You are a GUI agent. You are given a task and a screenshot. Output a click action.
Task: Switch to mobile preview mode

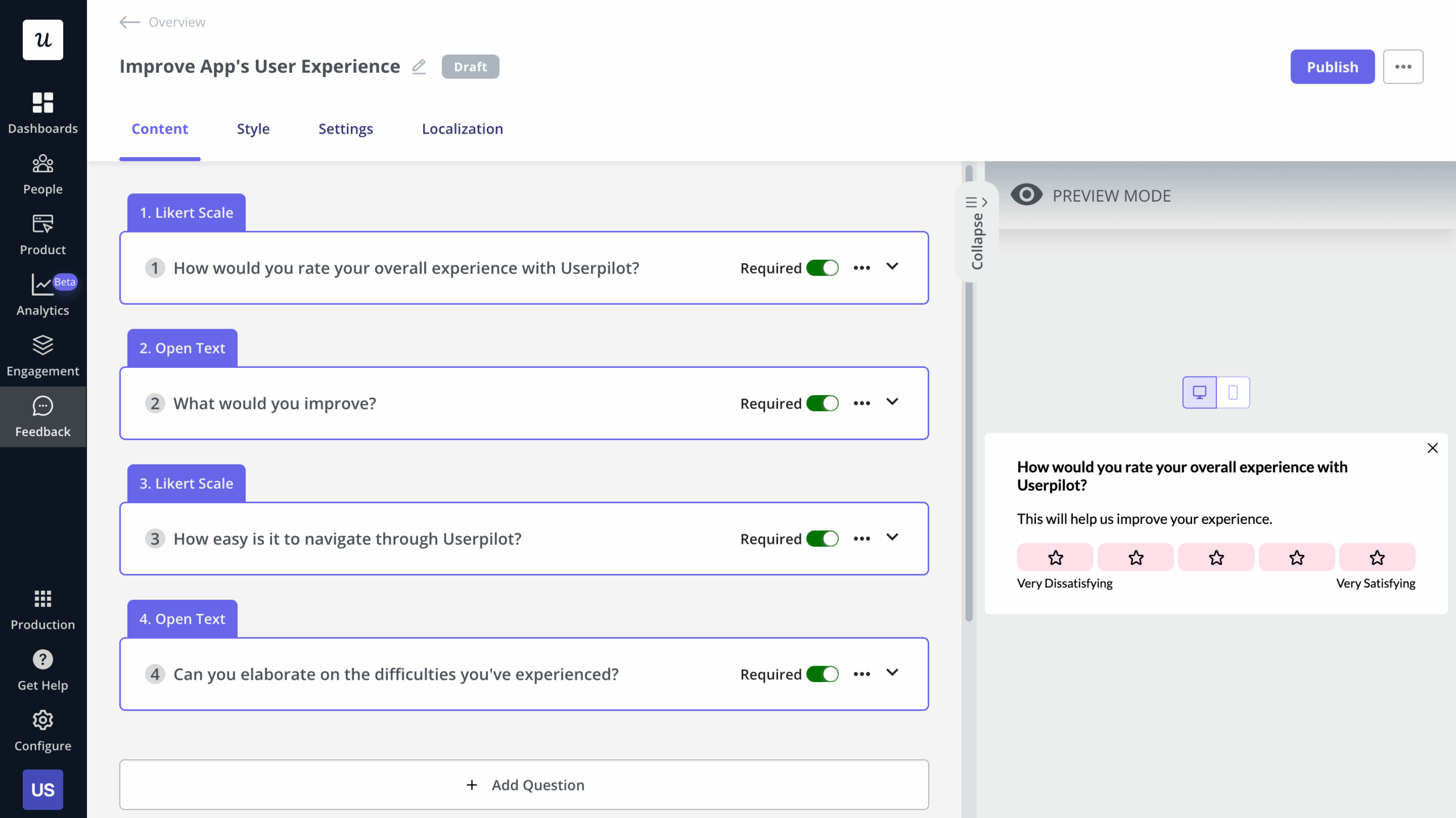coord(1233,392)
